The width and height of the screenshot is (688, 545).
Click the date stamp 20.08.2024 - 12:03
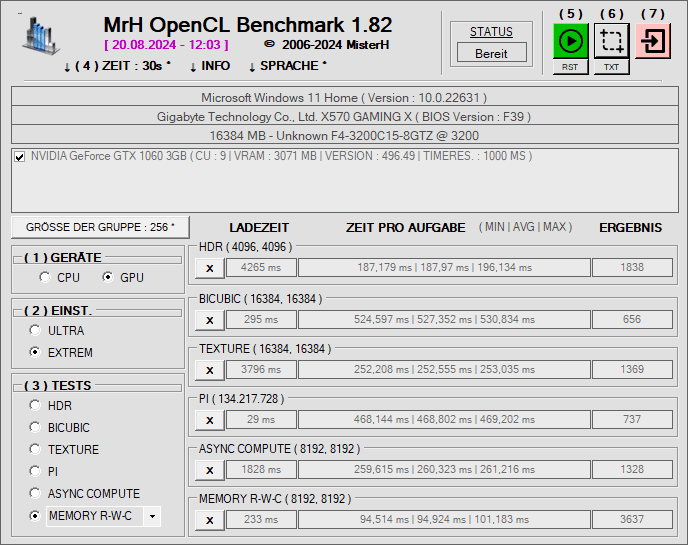coord(166,45)
